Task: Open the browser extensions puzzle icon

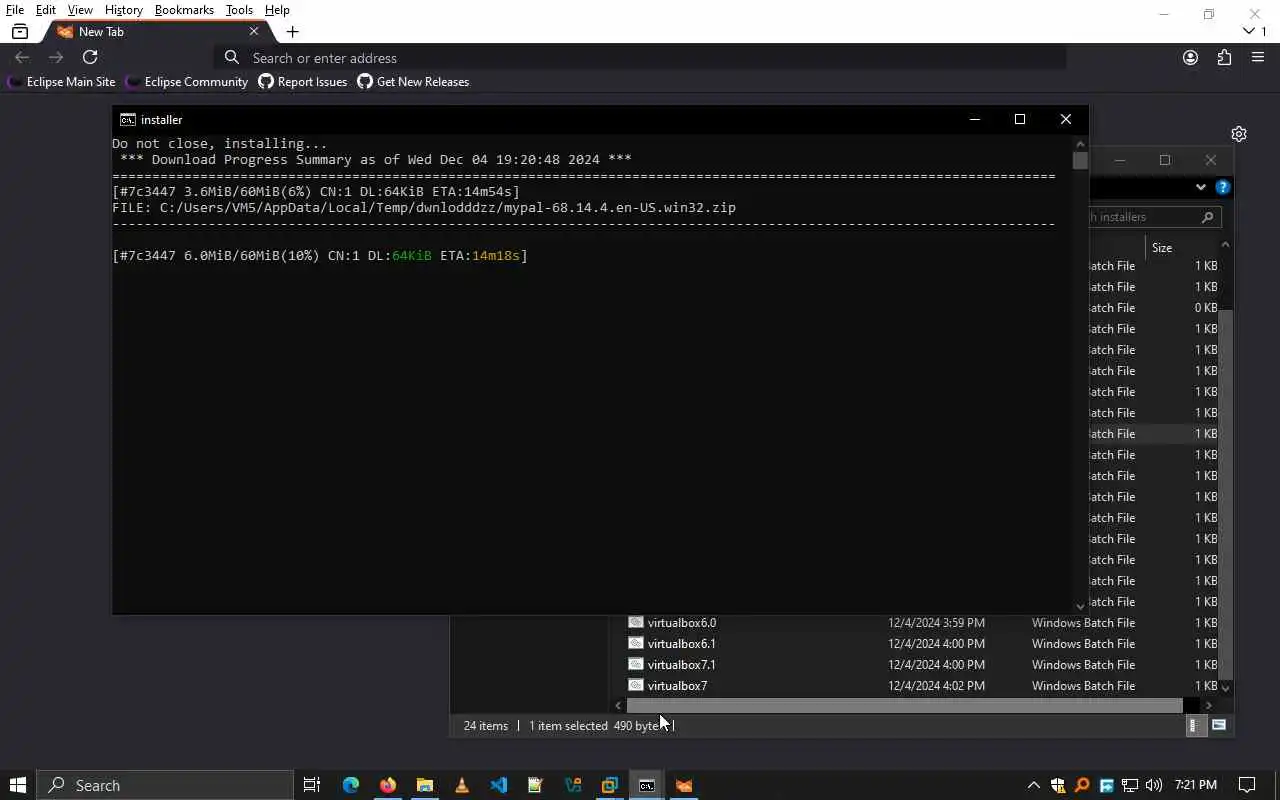Action: pyautogui.click(x=1224, y=58)
